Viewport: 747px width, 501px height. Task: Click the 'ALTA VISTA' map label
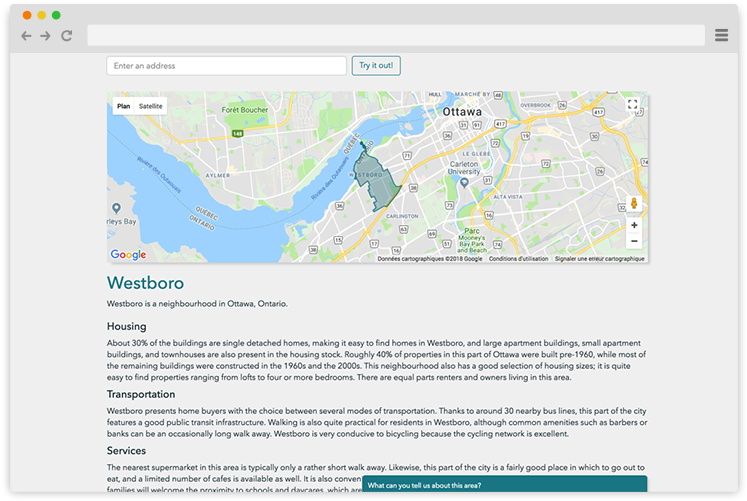(508, 197)
